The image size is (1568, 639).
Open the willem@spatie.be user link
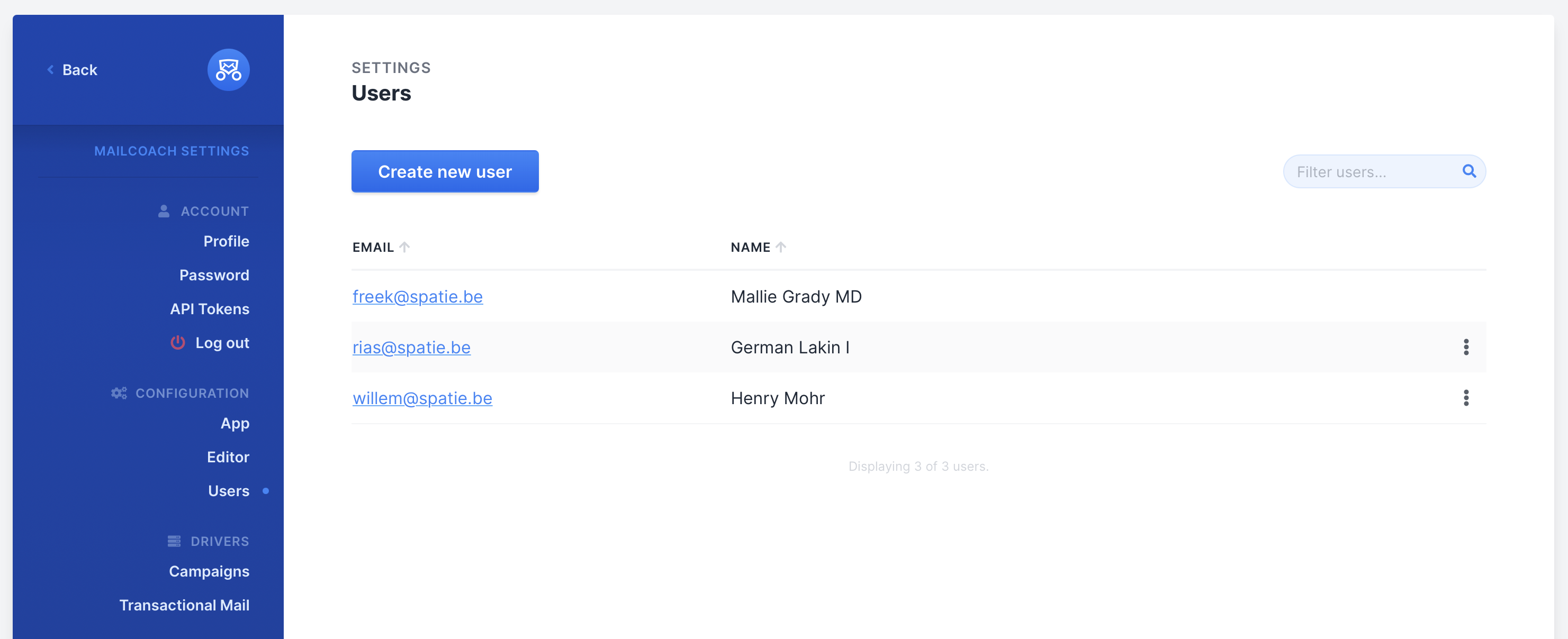[422, 398]
